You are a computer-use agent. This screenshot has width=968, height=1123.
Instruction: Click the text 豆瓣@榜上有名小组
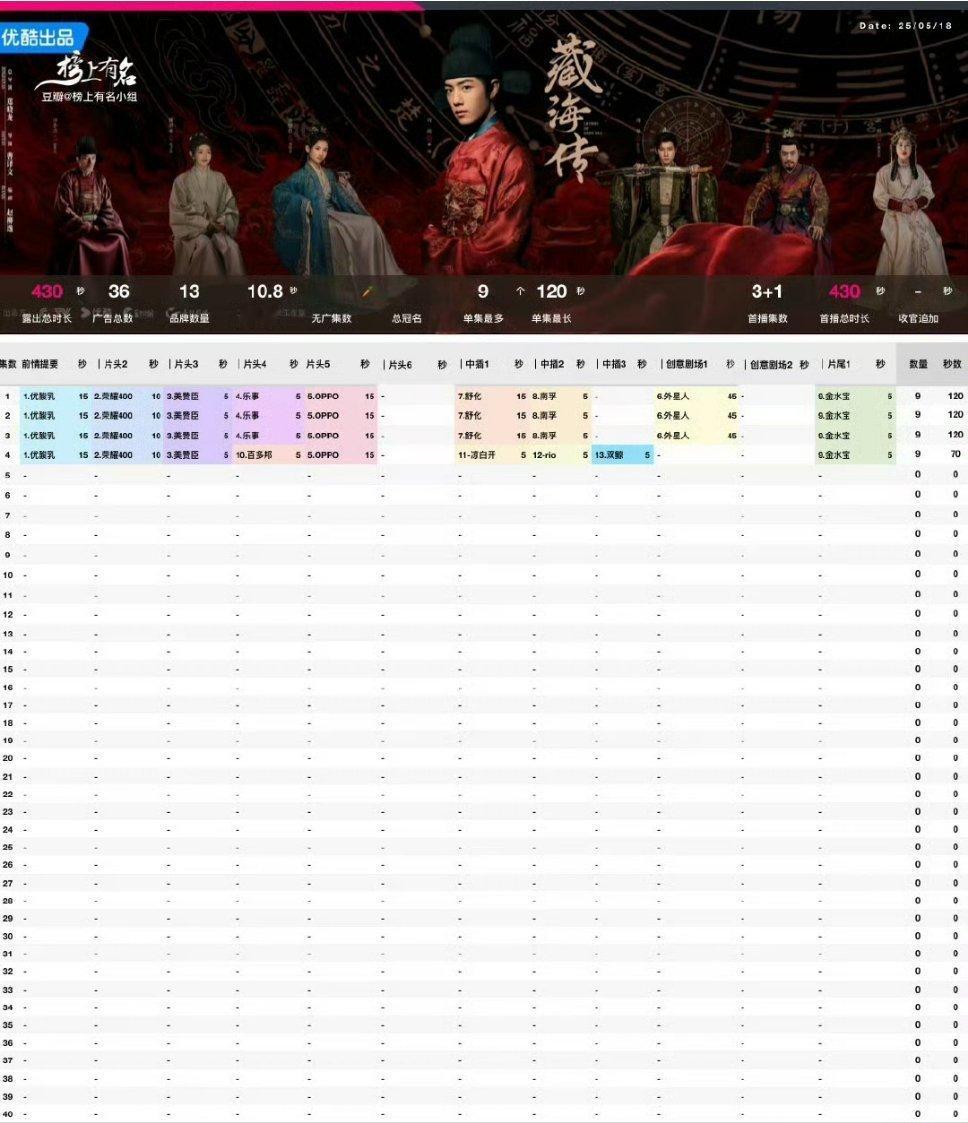point(89,97)
